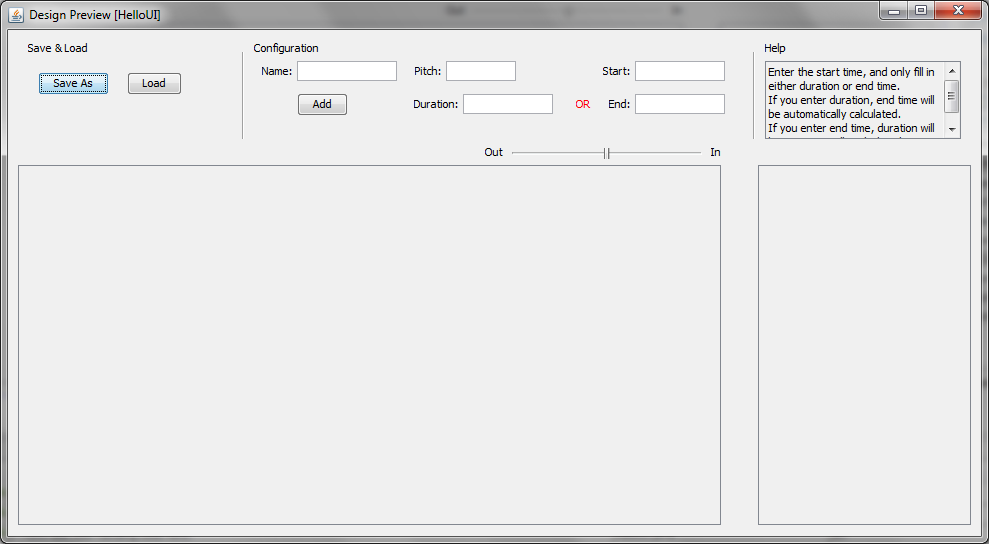Focus the Name text field
989x544 pixels.
pos(346,71)
